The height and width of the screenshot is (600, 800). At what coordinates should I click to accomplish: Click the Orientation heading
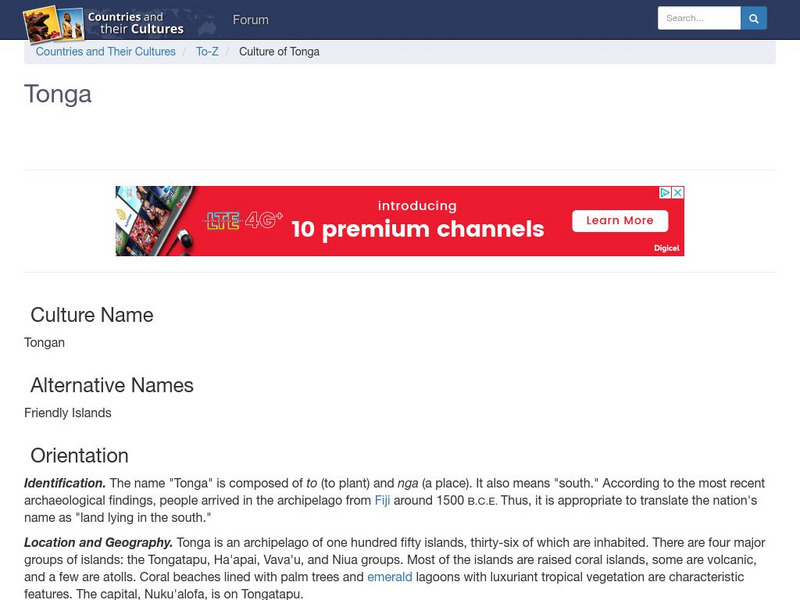tap(80, 456)
